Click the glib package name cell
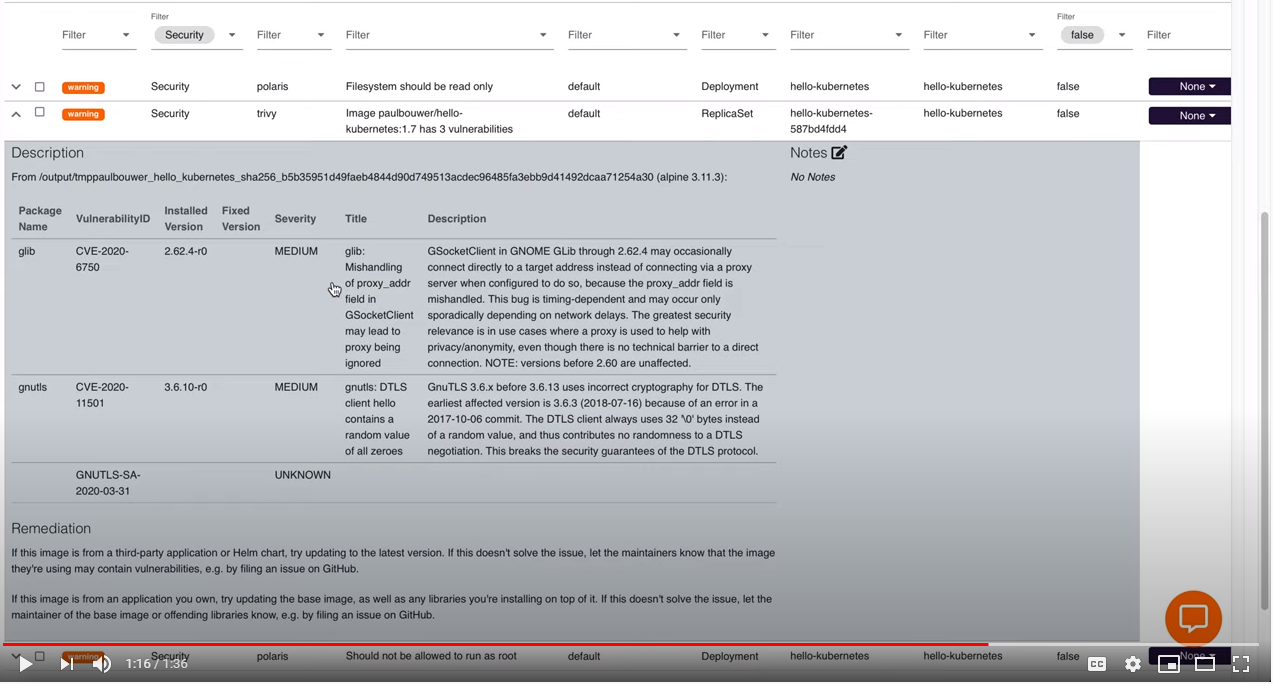The image size is (1273, 684). (27, 251)
